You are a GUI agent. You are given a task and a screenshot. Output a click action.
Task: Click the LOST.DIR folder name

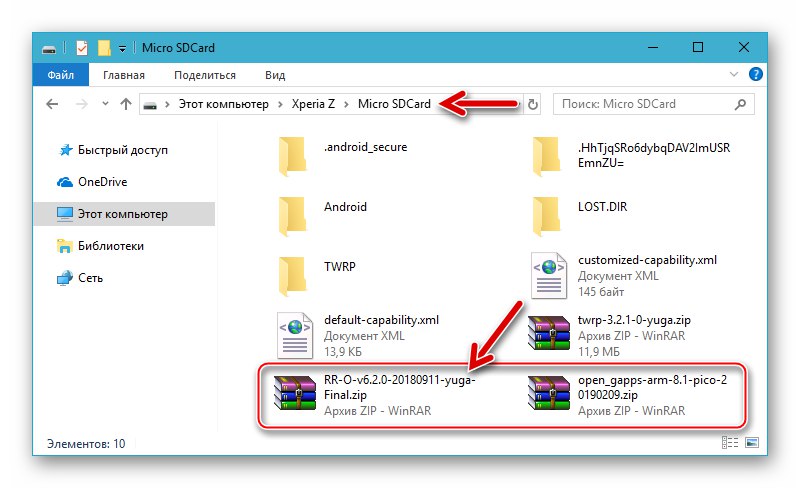603,207
